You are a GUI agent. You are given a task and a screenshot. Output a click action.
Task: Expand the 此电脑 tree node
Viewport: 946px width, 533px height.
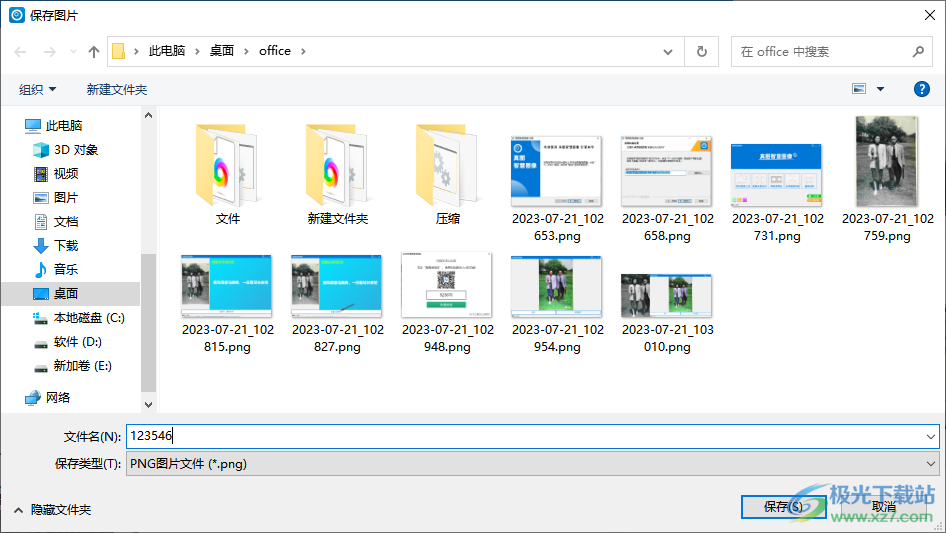pyautogui.click(x=14, y=126)
